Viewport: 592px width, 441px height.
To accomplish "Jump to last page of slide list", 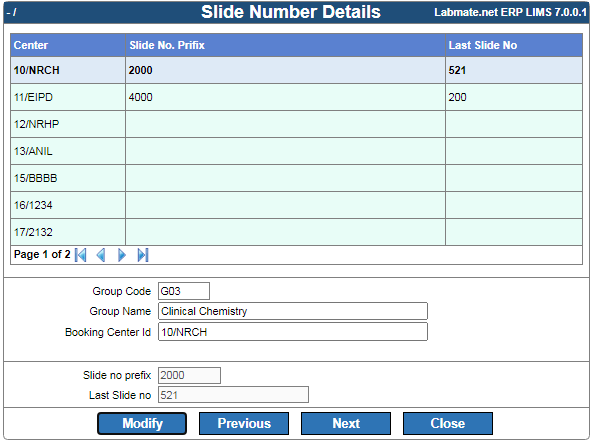I will 143,255.
